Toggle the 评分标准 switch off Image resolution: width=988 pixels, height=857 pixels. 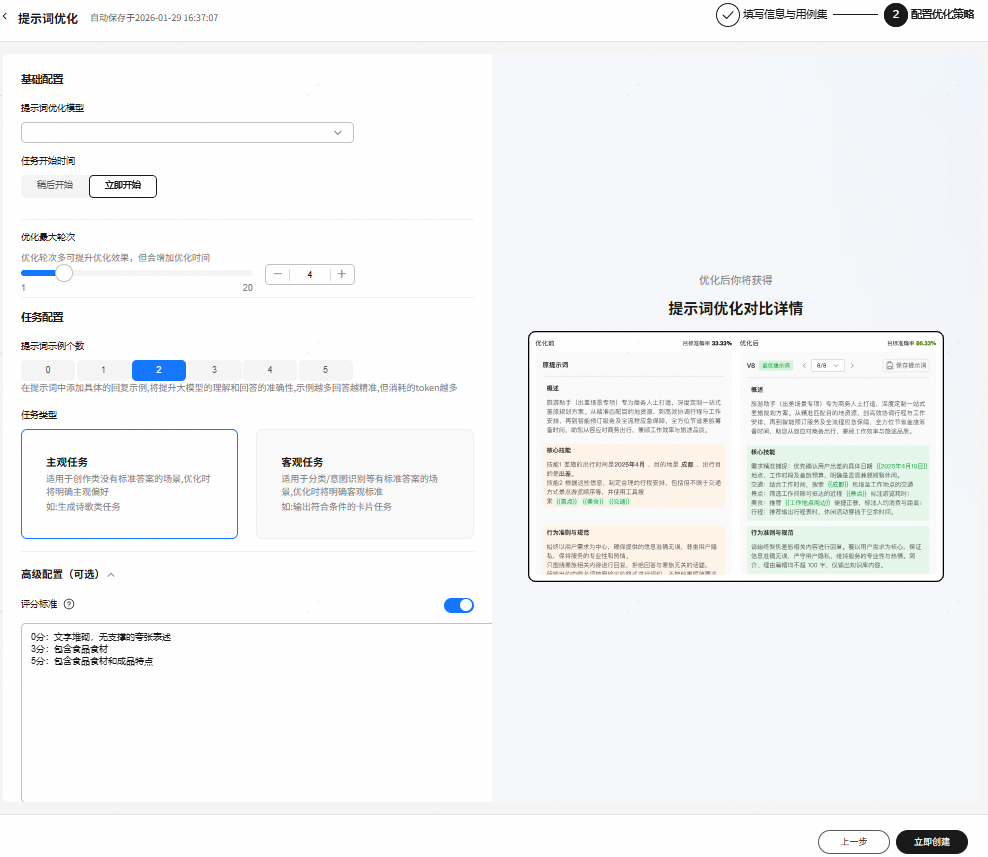pos(458,605)
